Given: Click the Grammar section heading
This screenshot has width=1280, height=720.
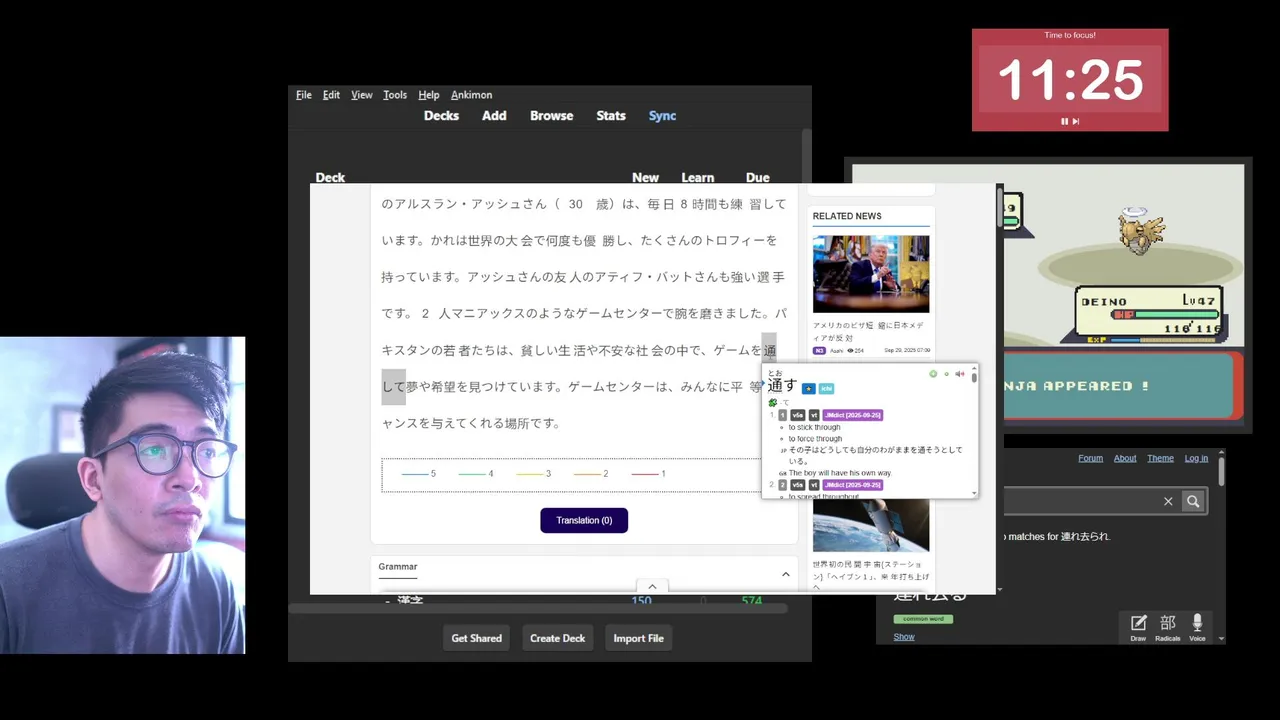Looking at the screenshot, I should 398,567.
